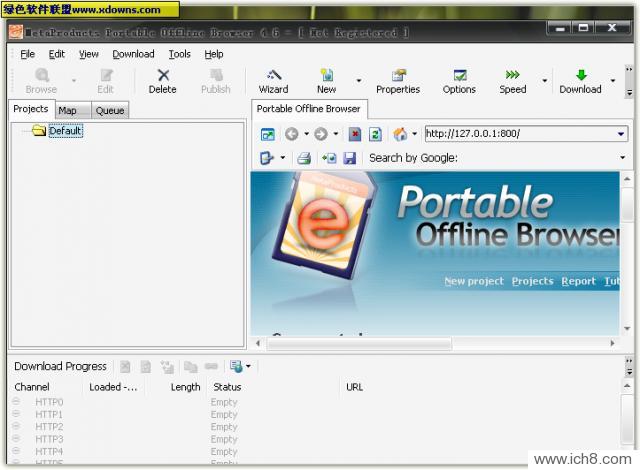Click the Report link on page
Image resolution: width=640 pixels, height=470 pixels.
pos(578,281)
